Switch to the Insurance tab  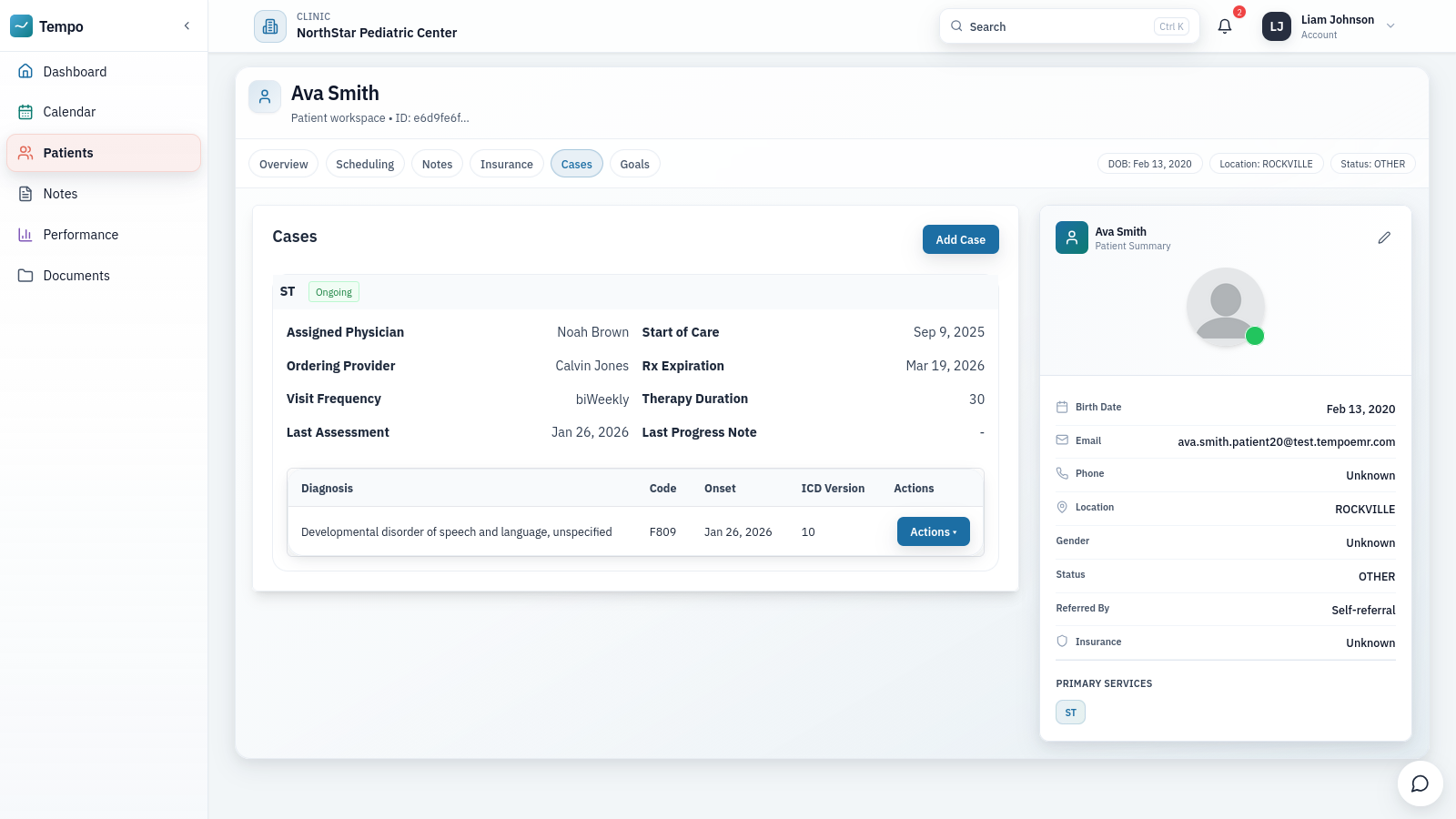point(507,164)
